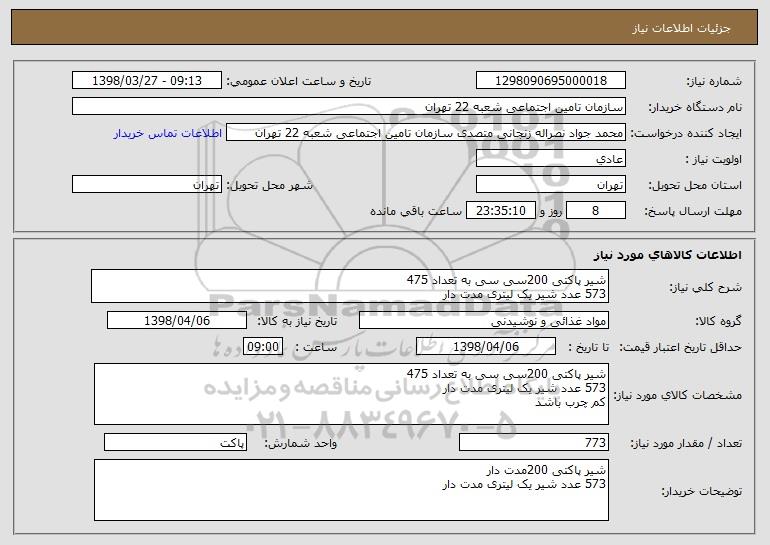The width and height of the screenshot is (770, 545).
Task: Click the need date field next to 'تاریخ نیاز به کالا'
Action: point(177,321)
